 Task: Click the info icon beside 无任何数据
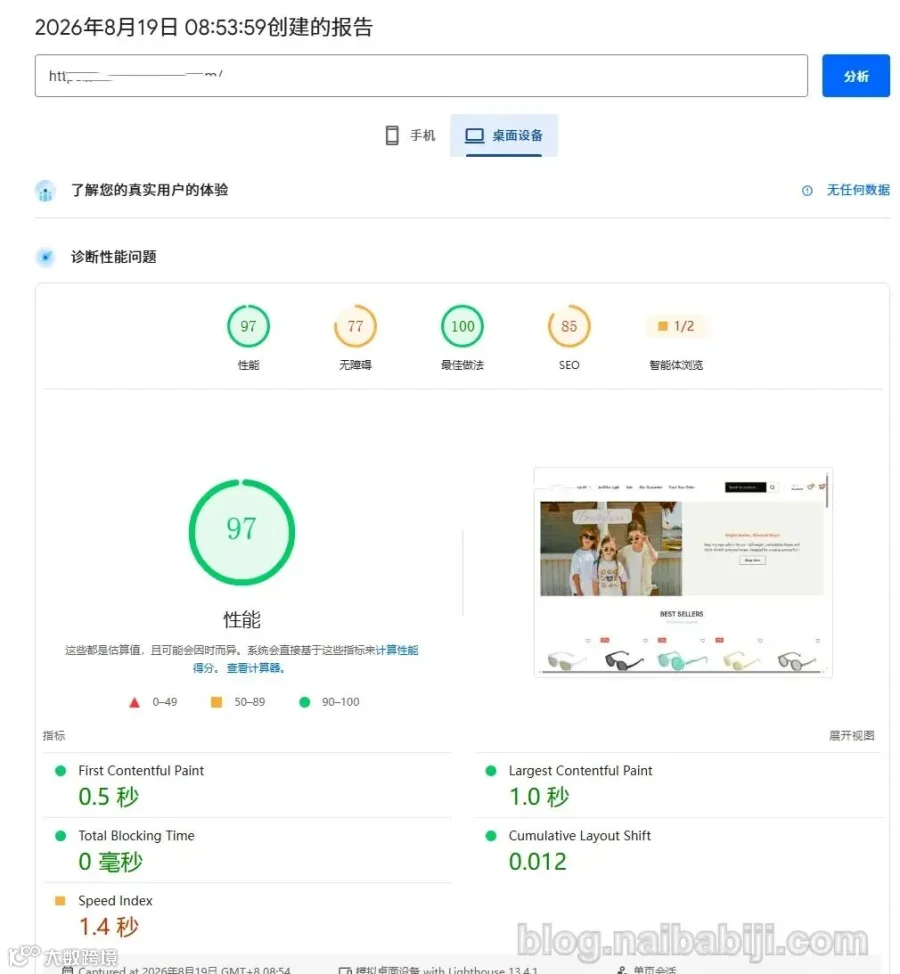pos(807,191)
